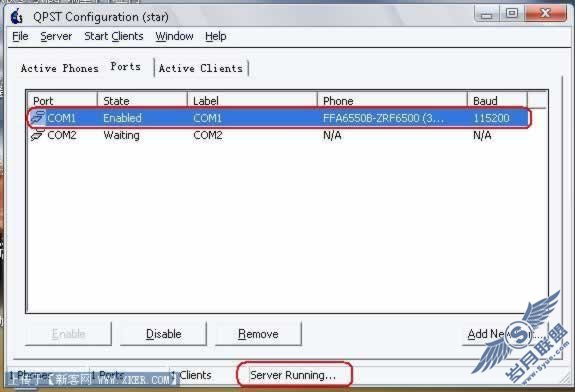This screenshot has width=575, height=392.
Task: Open the Help menu
Action: click(216, 36)
